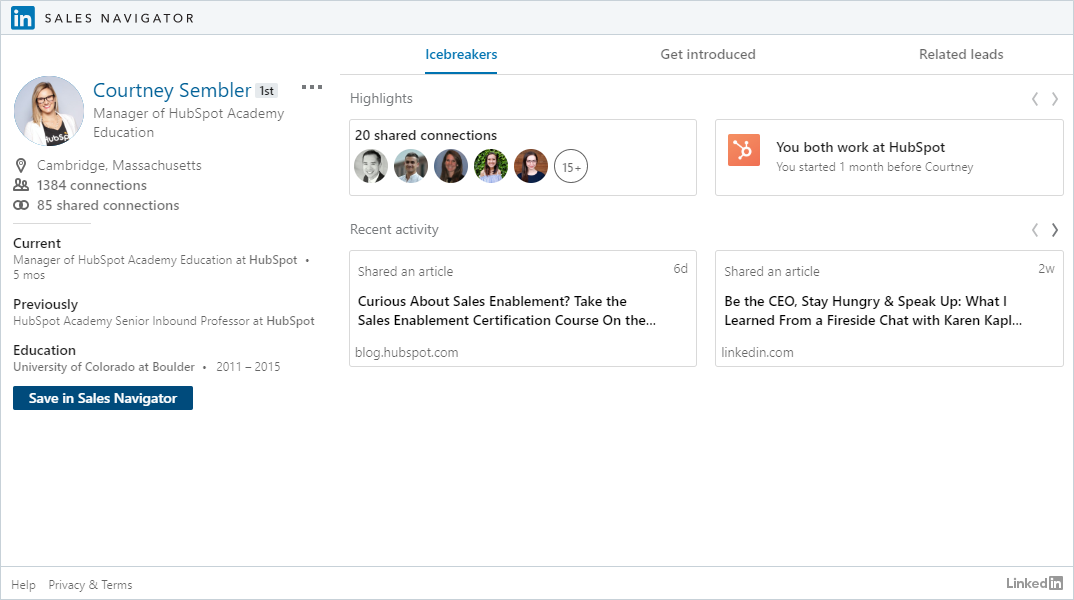This screenshot has width=1074, height=600.
Task: Click the 1st degree connection badge
Action: pos(266,90)
